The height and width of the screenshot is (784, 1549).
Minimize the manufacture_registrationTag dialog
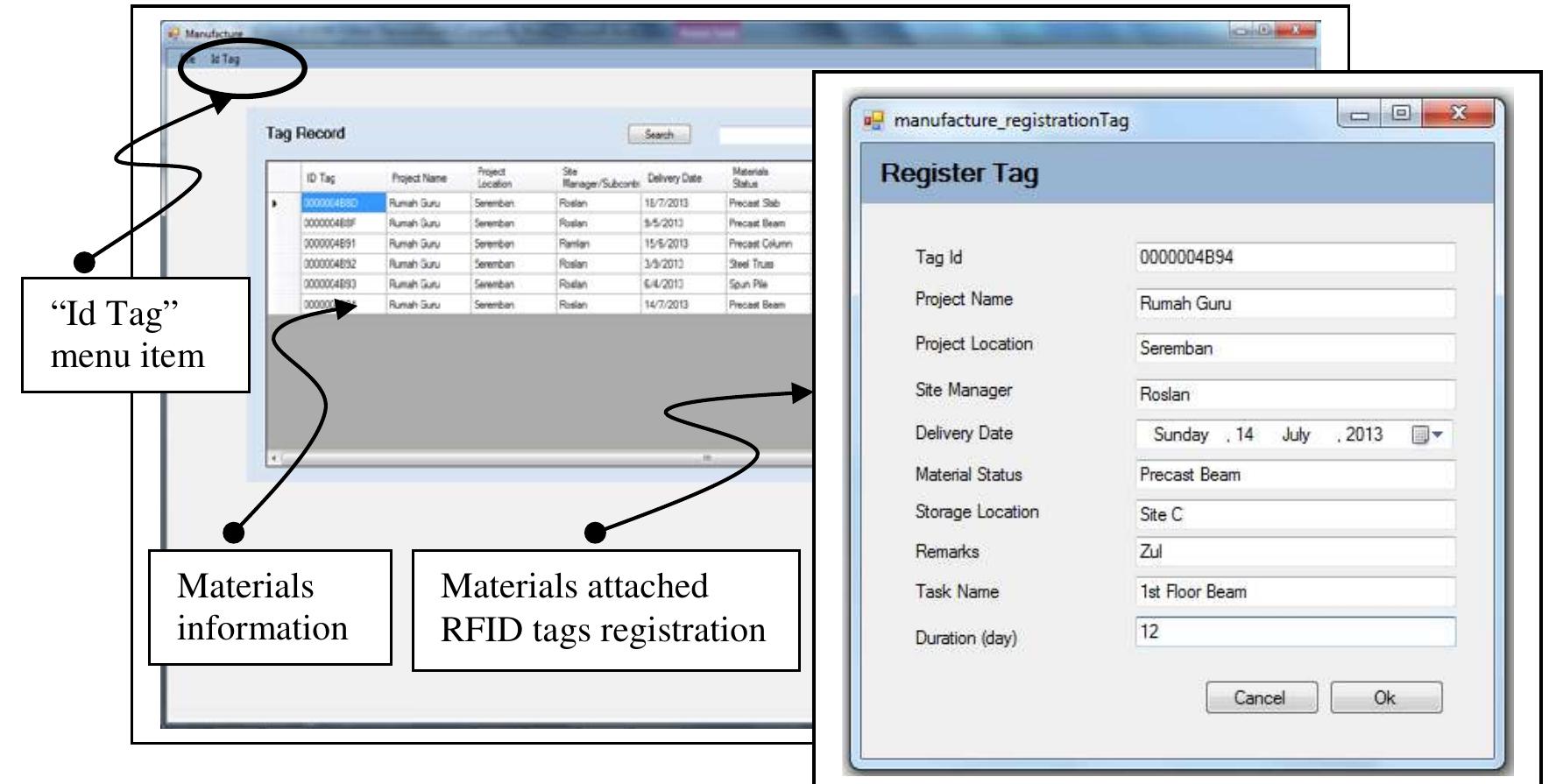click(1359, 114)
